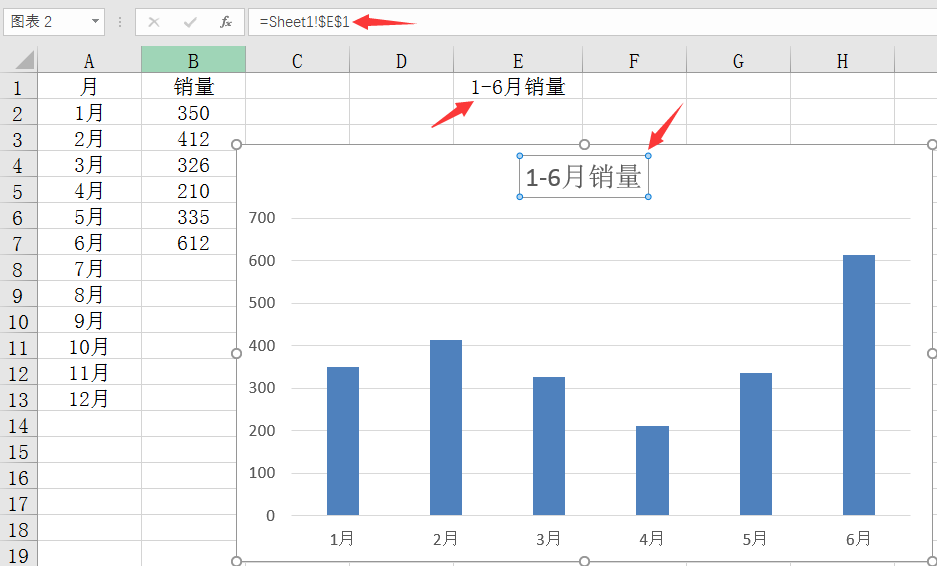
Task: Click title box's bottom-left blue handle
Action: [519, 197]
